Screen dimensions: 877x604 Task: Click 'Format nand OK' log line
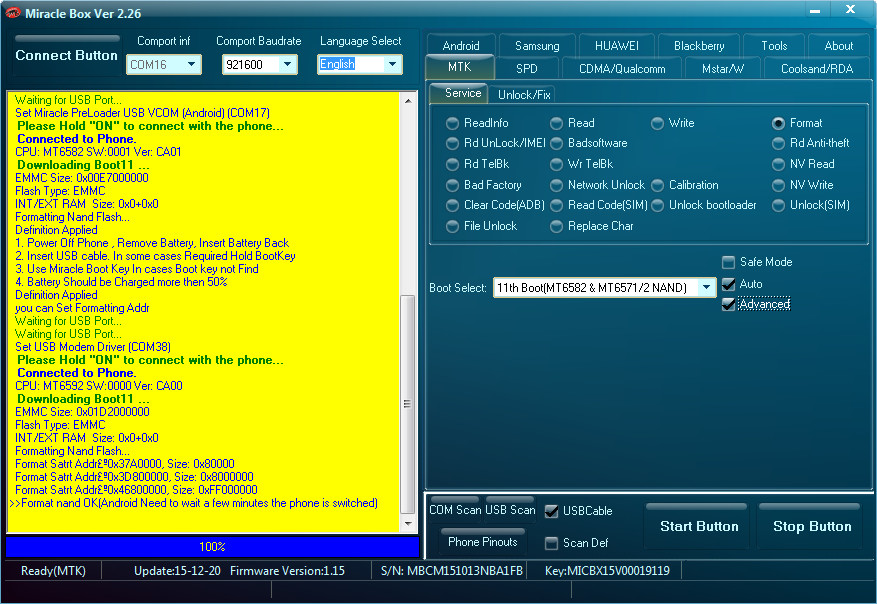pos(194,503)
